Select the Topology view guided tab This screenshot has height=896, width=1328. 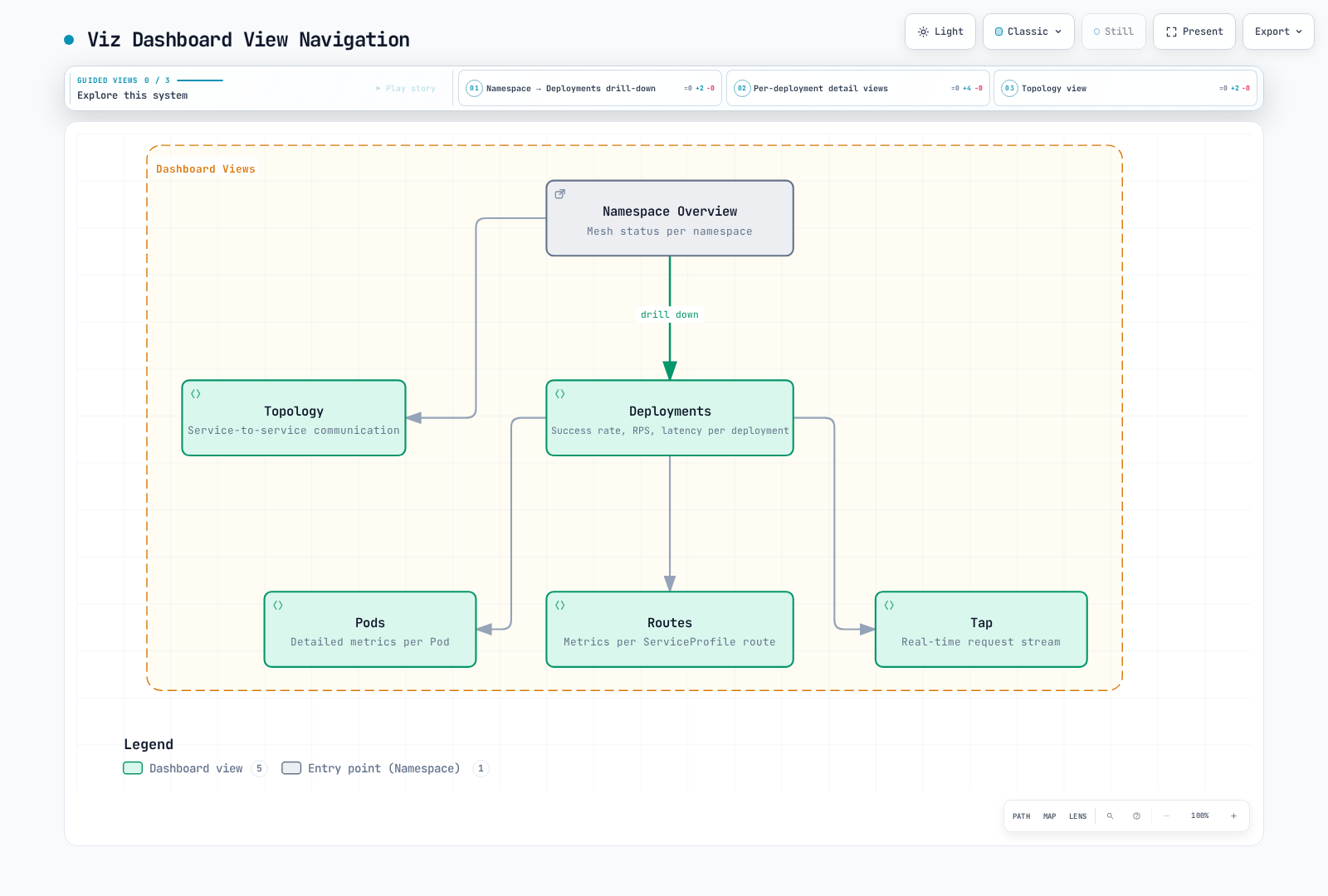point(1125,88)
